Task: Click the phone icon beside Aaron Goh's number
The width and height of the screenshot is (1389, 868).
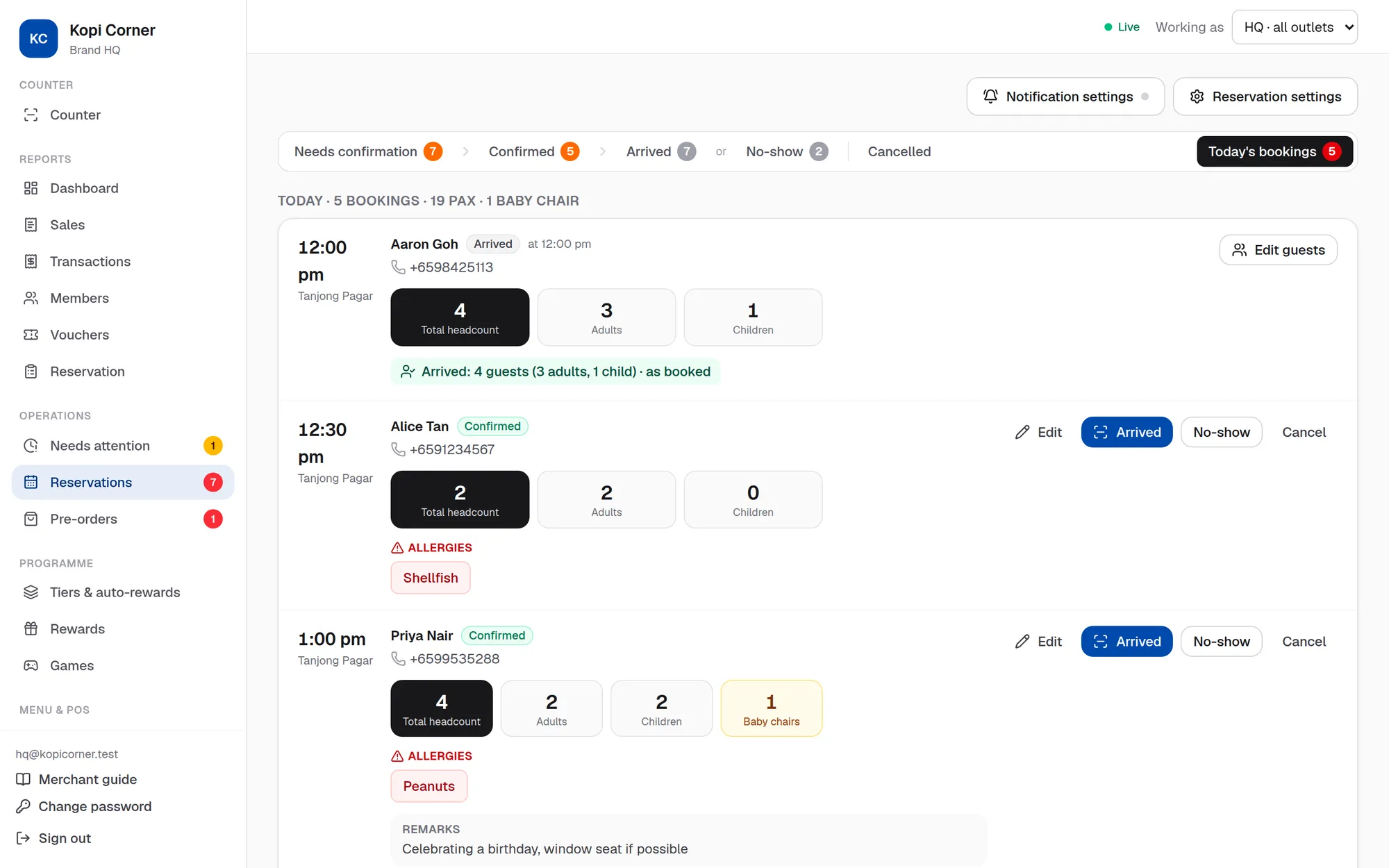Action: 398,267
